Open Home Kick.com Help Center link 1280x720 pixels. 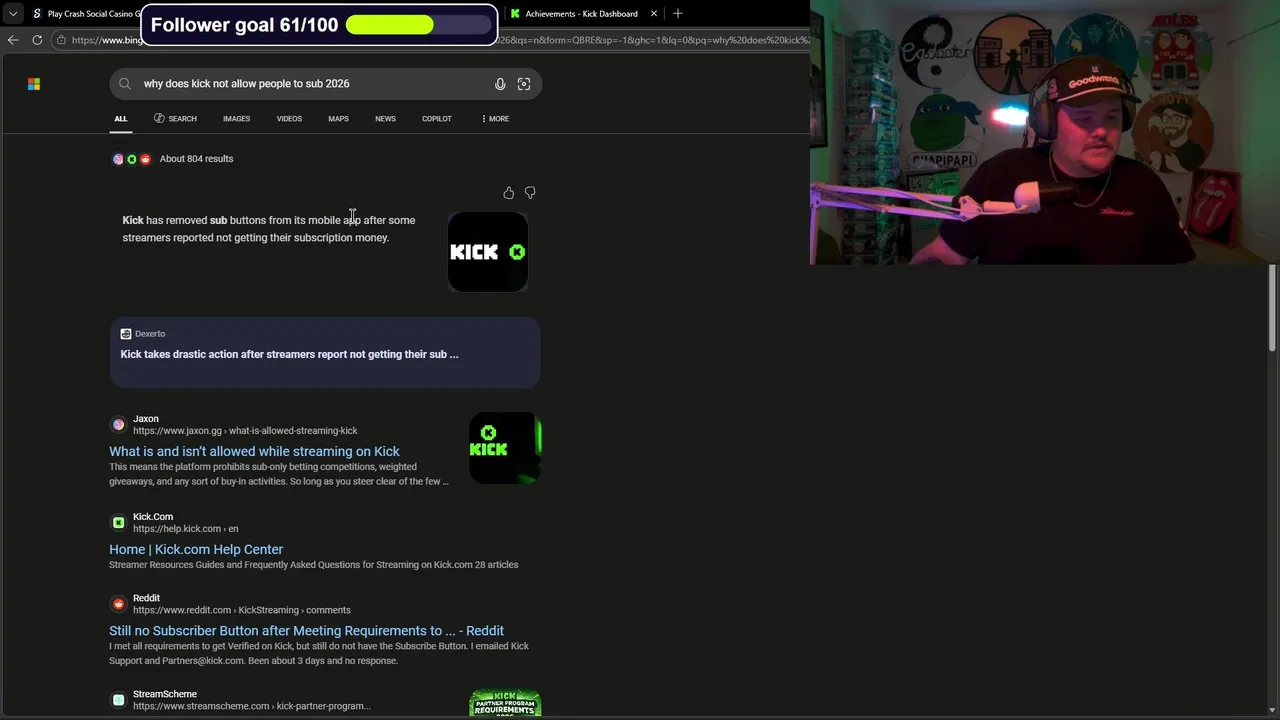[196, 549]
